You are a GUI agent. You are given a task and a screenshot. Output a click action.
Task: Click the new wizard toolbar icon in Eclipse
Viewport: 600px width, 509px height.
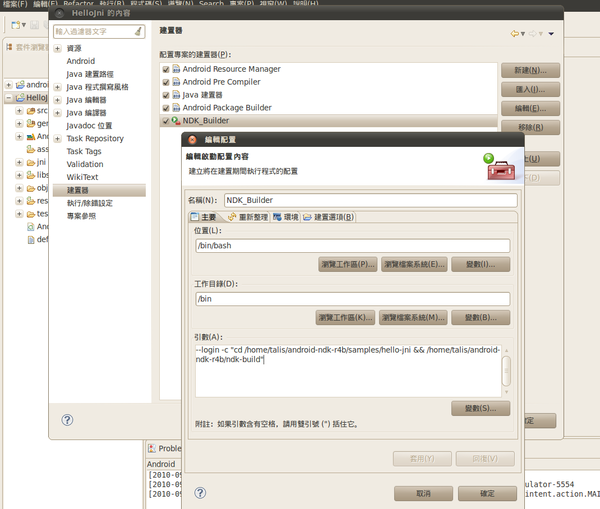(16, 25)
